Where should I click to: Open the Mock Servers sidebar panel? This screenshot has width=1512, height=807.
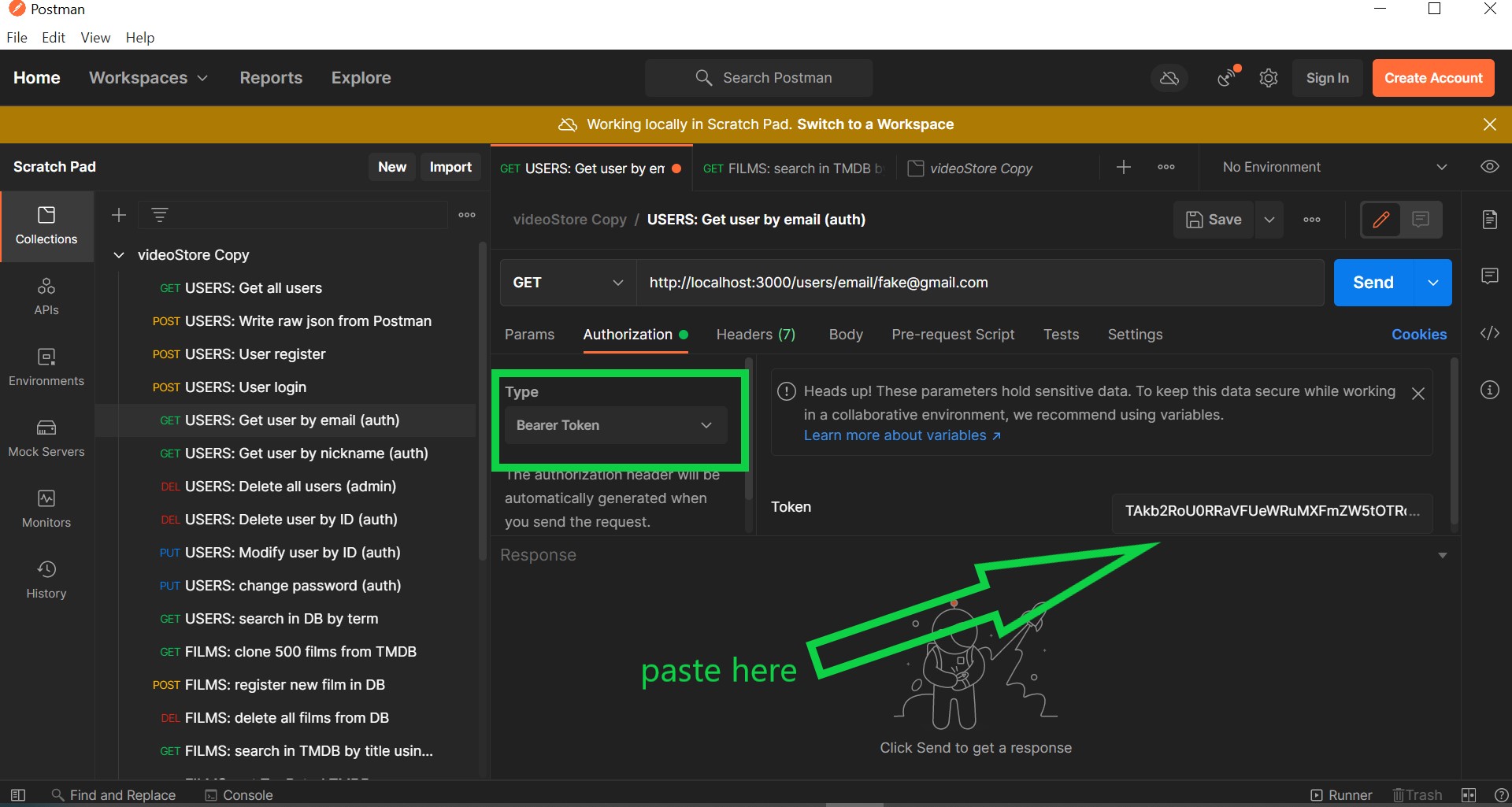tap(46, 439)
